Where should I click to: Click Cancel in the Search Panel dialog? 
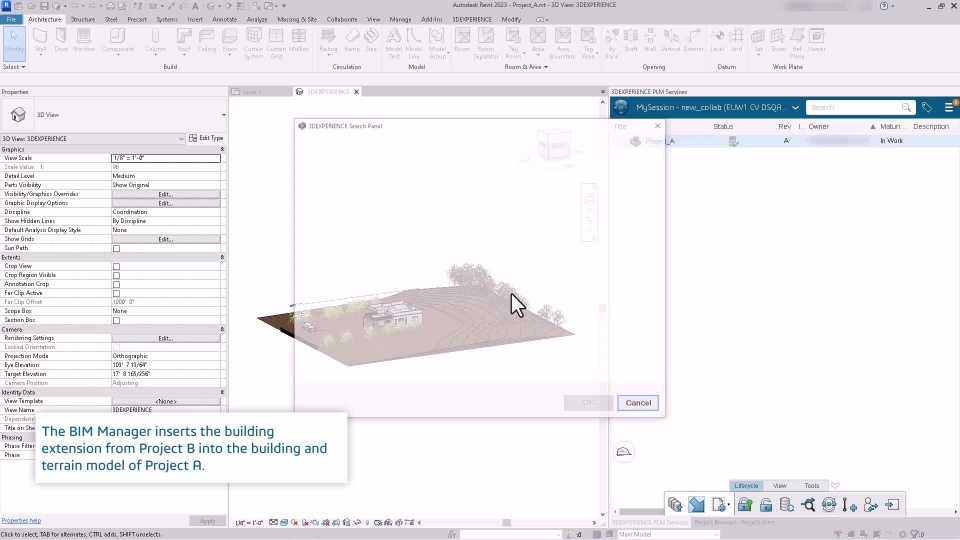(x=638, y=403)
